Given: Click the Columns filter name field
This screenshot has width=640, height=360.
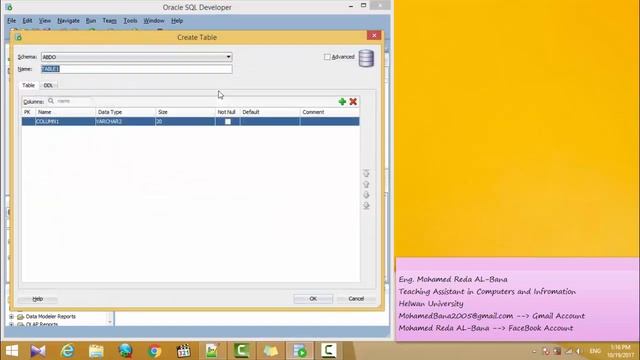Looking at the screenshot, I should (72, 101).
